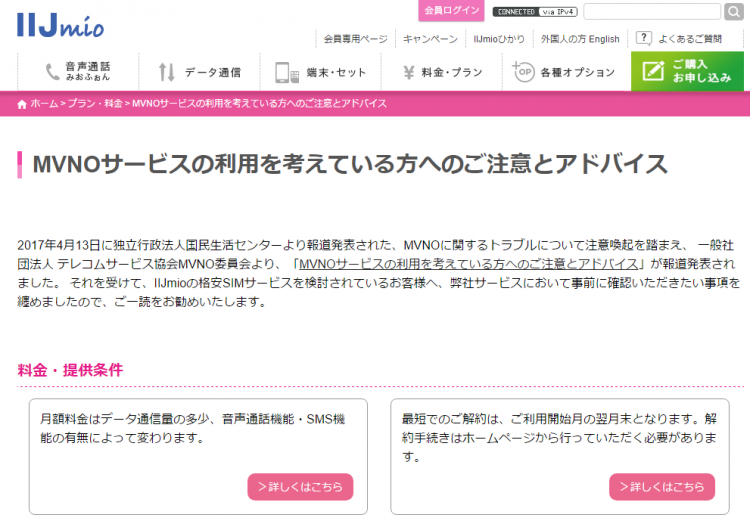The image size is (750, 527).
Task: Click the CONNECTED via IPv4 badge
Action: 535,12
